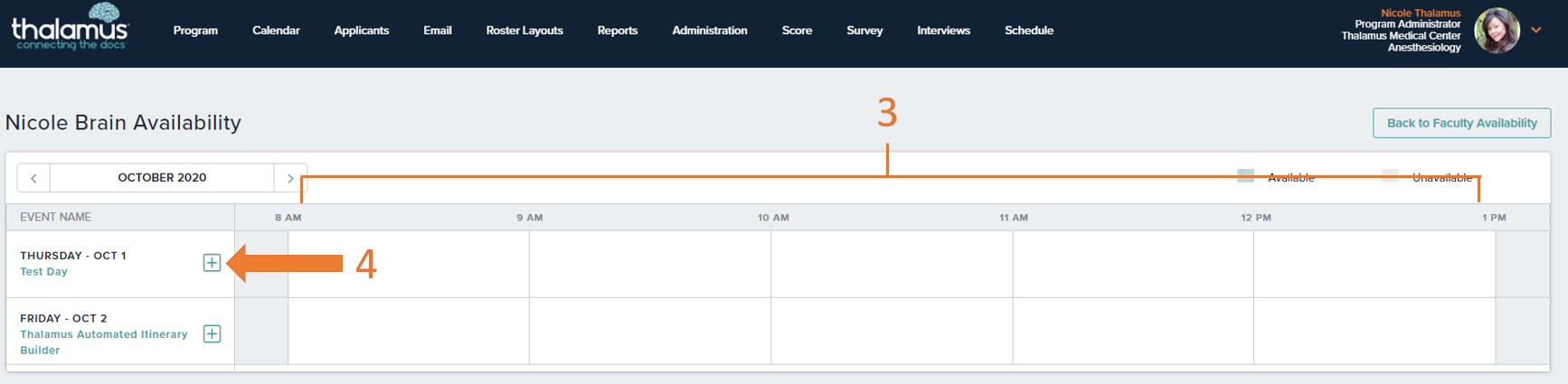The image size is (1568, 384).
Task: Click Back to Faculty Availability button
Action: 1461,123
